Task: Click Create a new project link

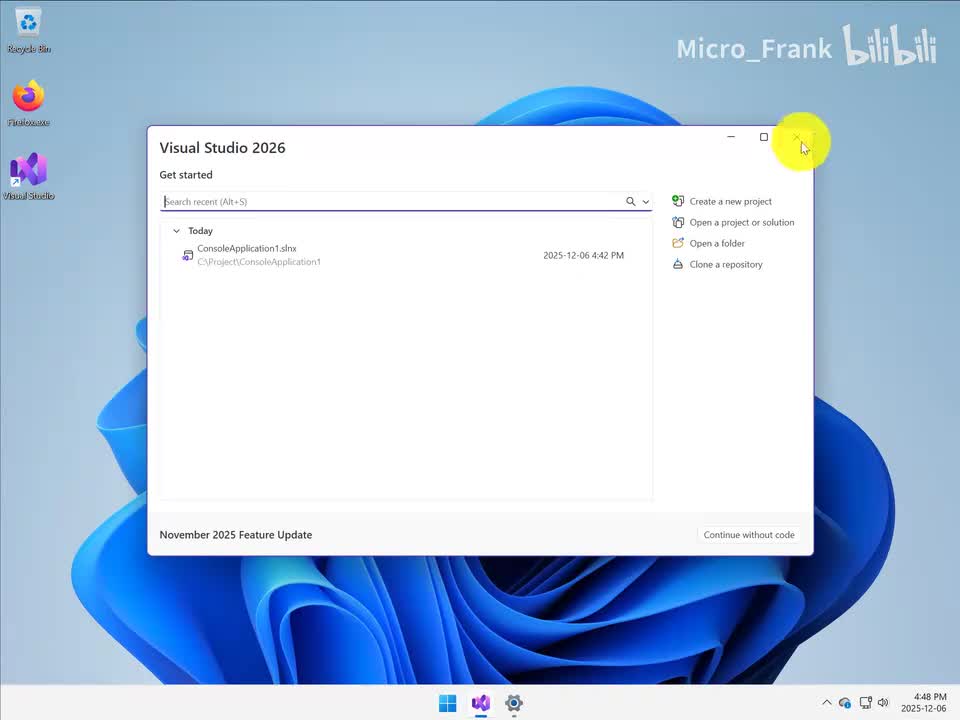Action: pyautogui.click(x=730, y=201)
